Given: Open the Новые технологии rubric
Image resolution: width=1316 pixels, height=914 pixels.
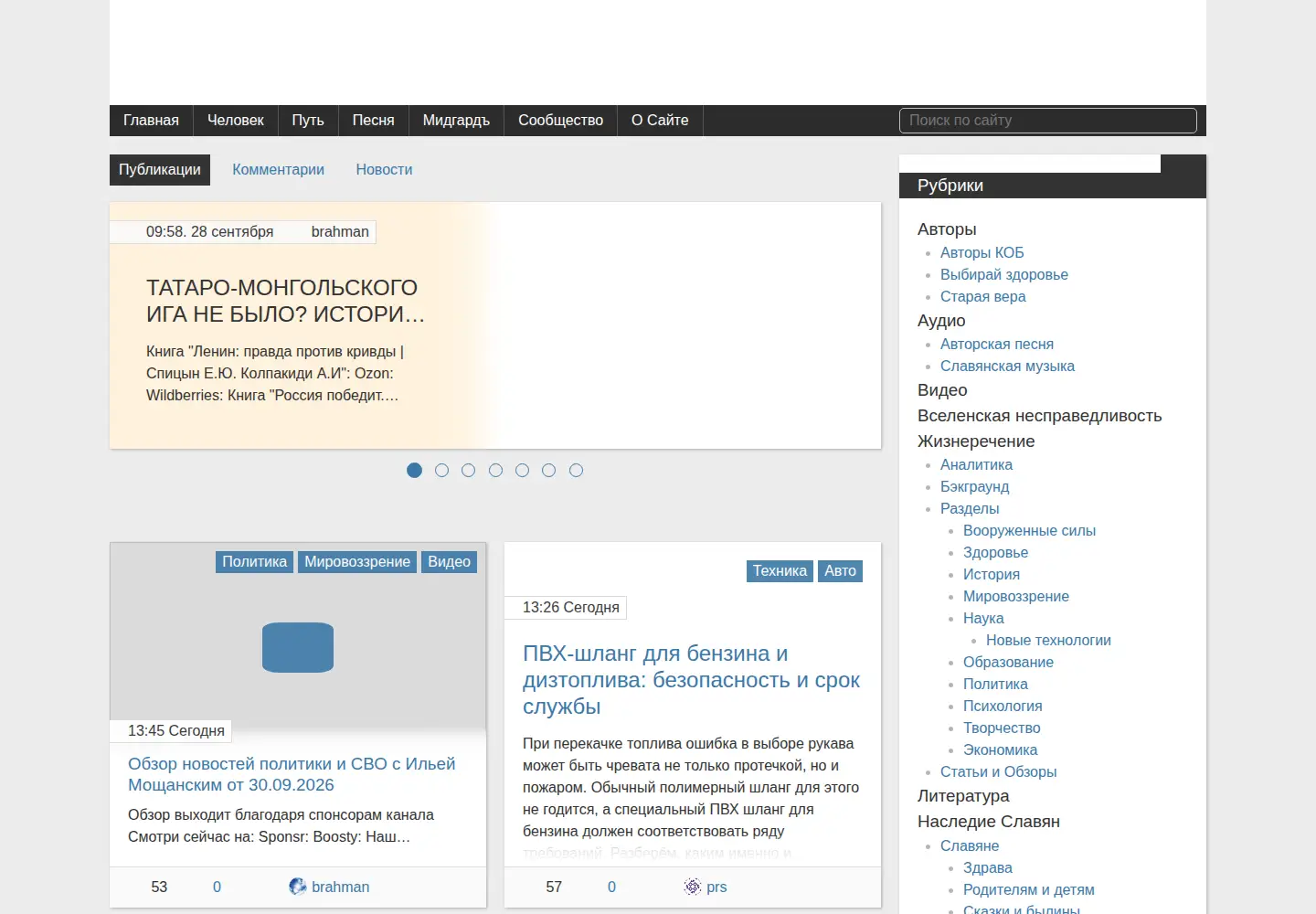Looking at the screenshot, I should [x=1048, y=641].
